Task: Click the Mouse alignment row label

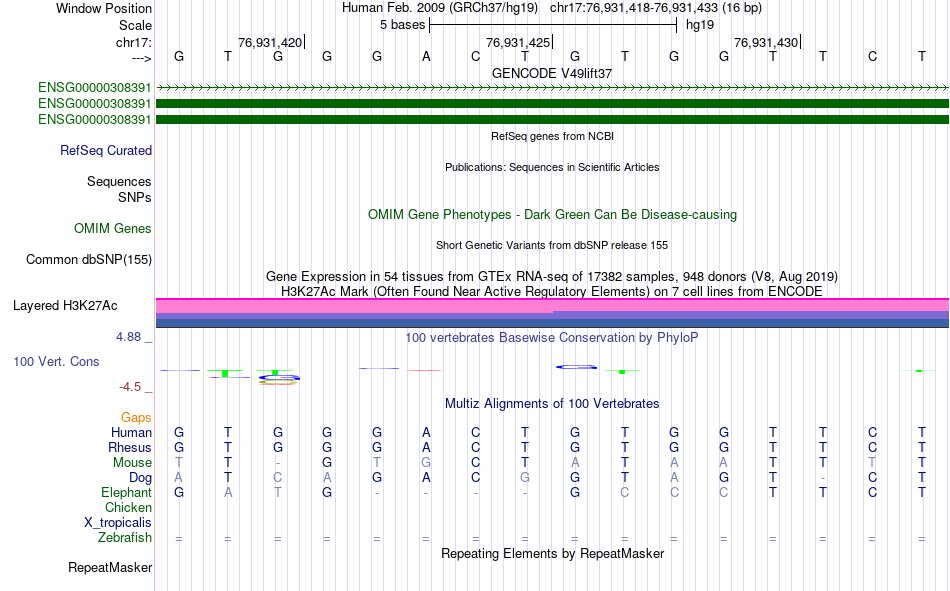Action: coord(132,462)
